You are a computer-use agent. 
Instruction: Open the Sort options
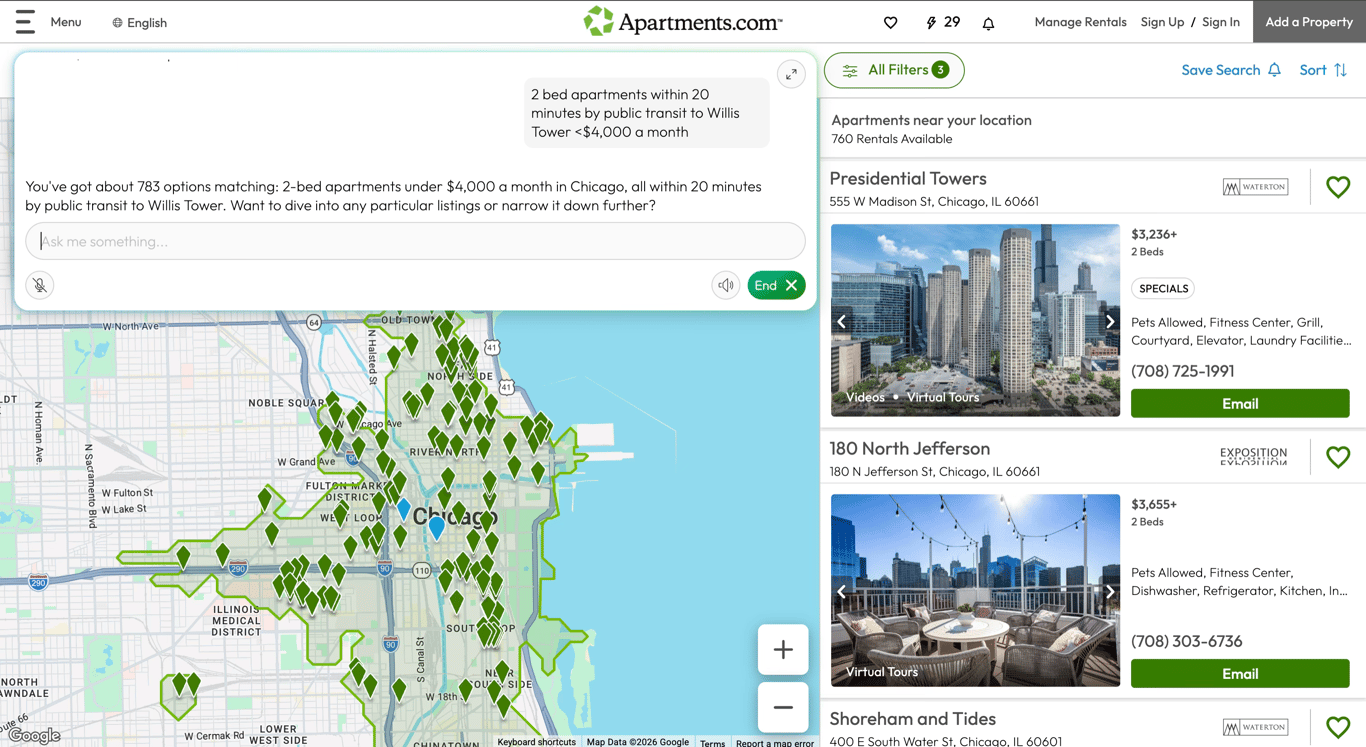(1323, 70)
